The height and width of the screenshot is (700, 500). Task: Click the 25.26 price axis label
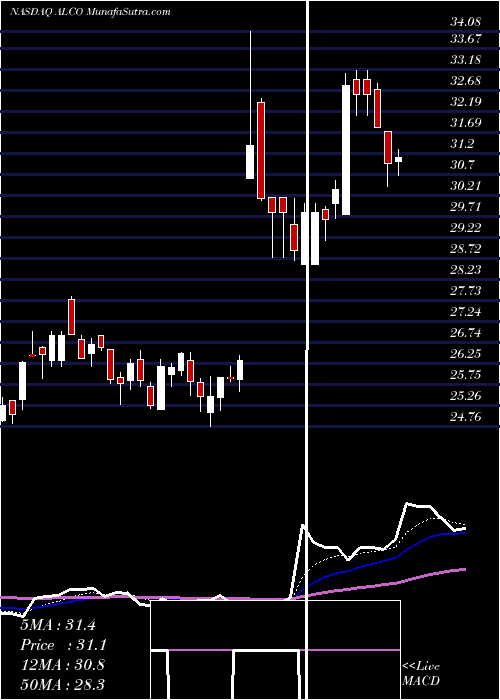click(x=465, y=396)
